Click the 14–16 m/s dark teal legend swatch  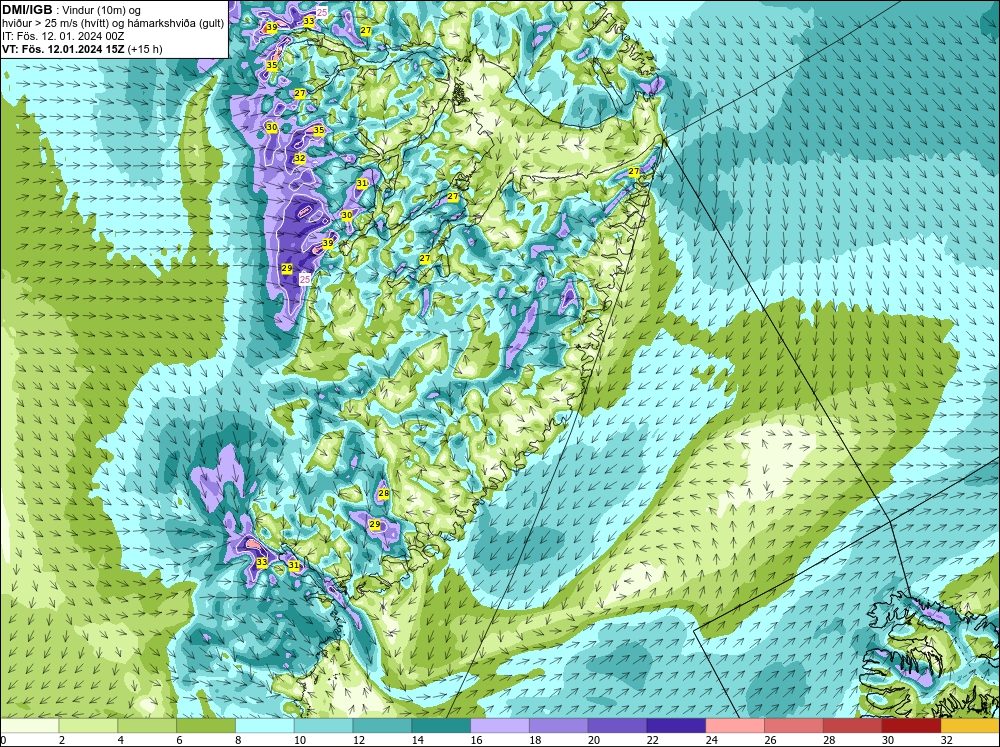coord(441,726)
